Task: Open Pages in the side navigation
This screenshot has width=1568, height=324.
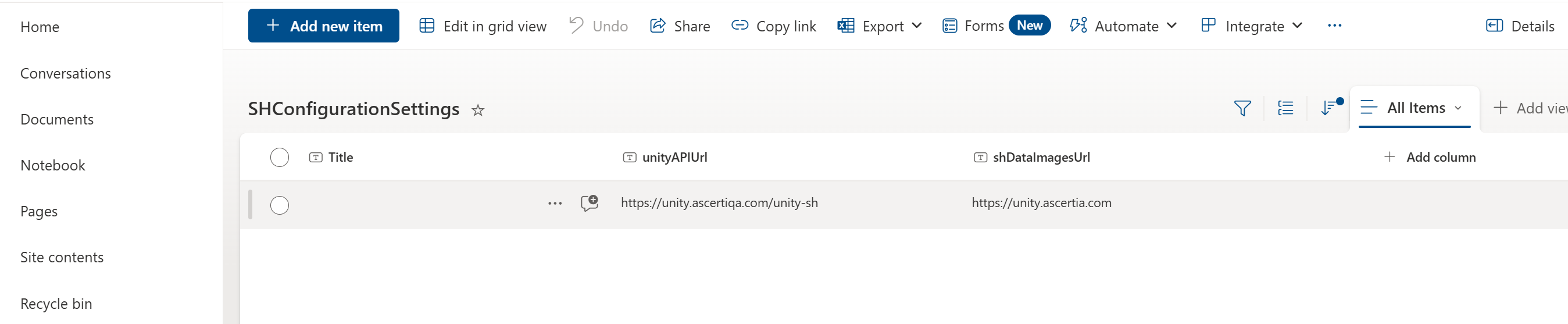Action: [x=39, y=211]
